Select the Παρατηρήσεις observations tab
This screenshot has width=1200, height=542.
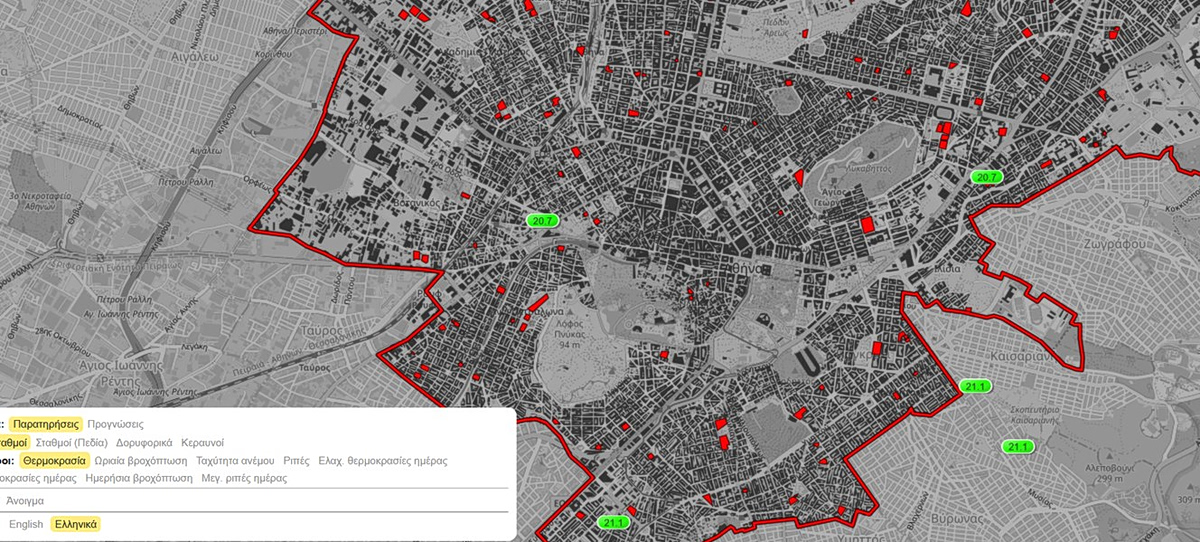coord(46,424)
